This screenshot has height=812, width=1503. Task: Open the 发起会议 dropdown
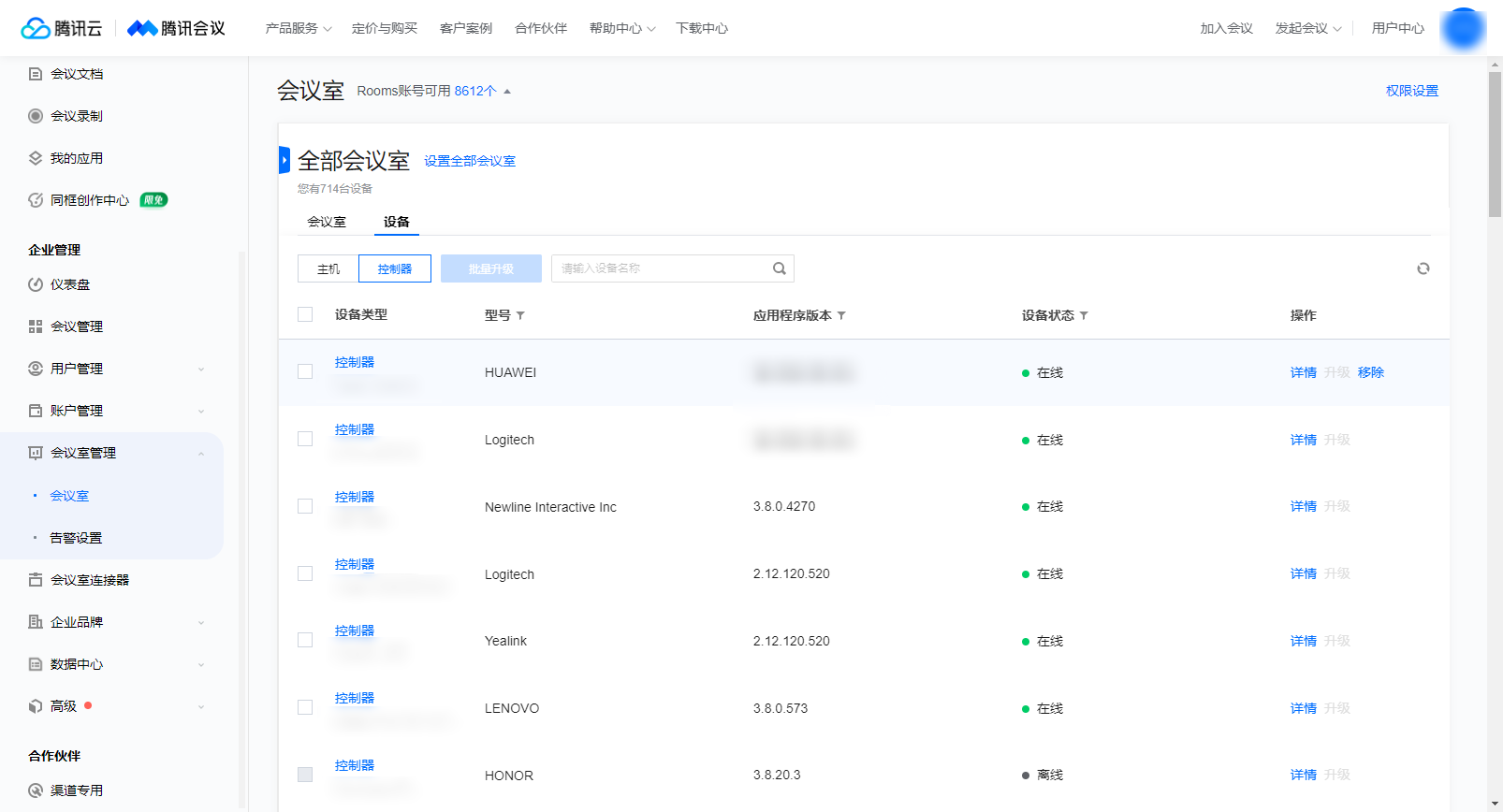click(x=1308, y=28)
